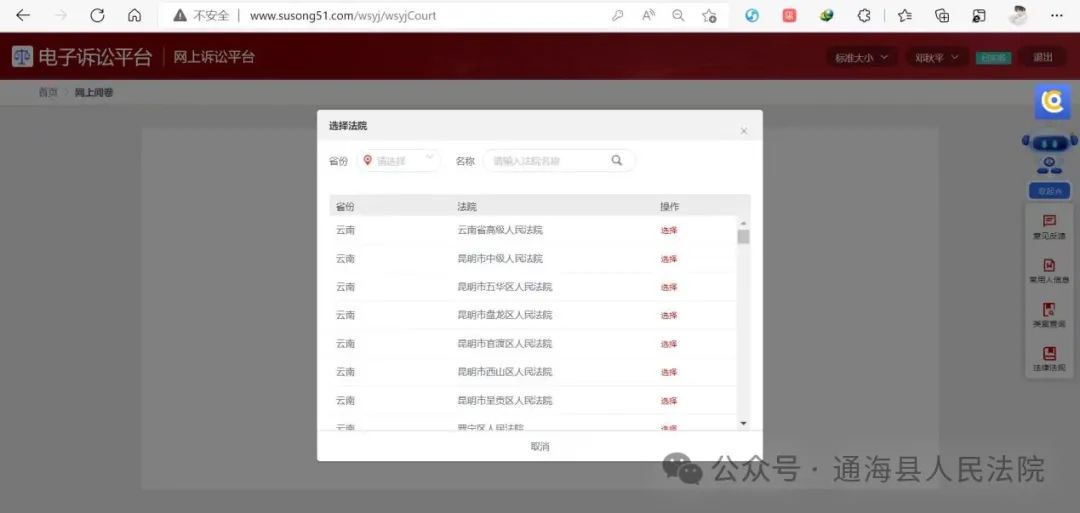
Task: Select 昆明市五华区人民法院 via its 选择 link
Action: pyautogui.click(x=669, y=287)
